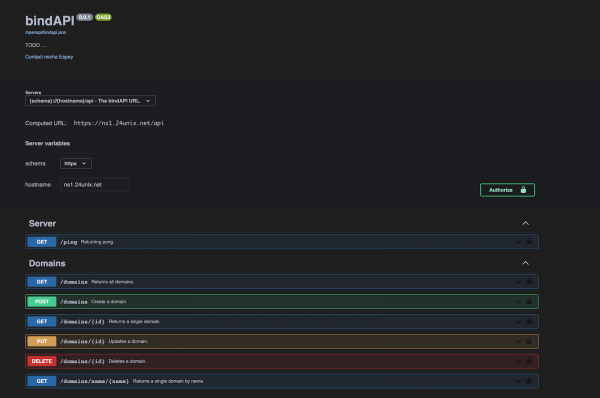Expand DELETE /domains/{id} operation chevron
Viewport: 600px width, 398px height.
[x=518, y=361]
